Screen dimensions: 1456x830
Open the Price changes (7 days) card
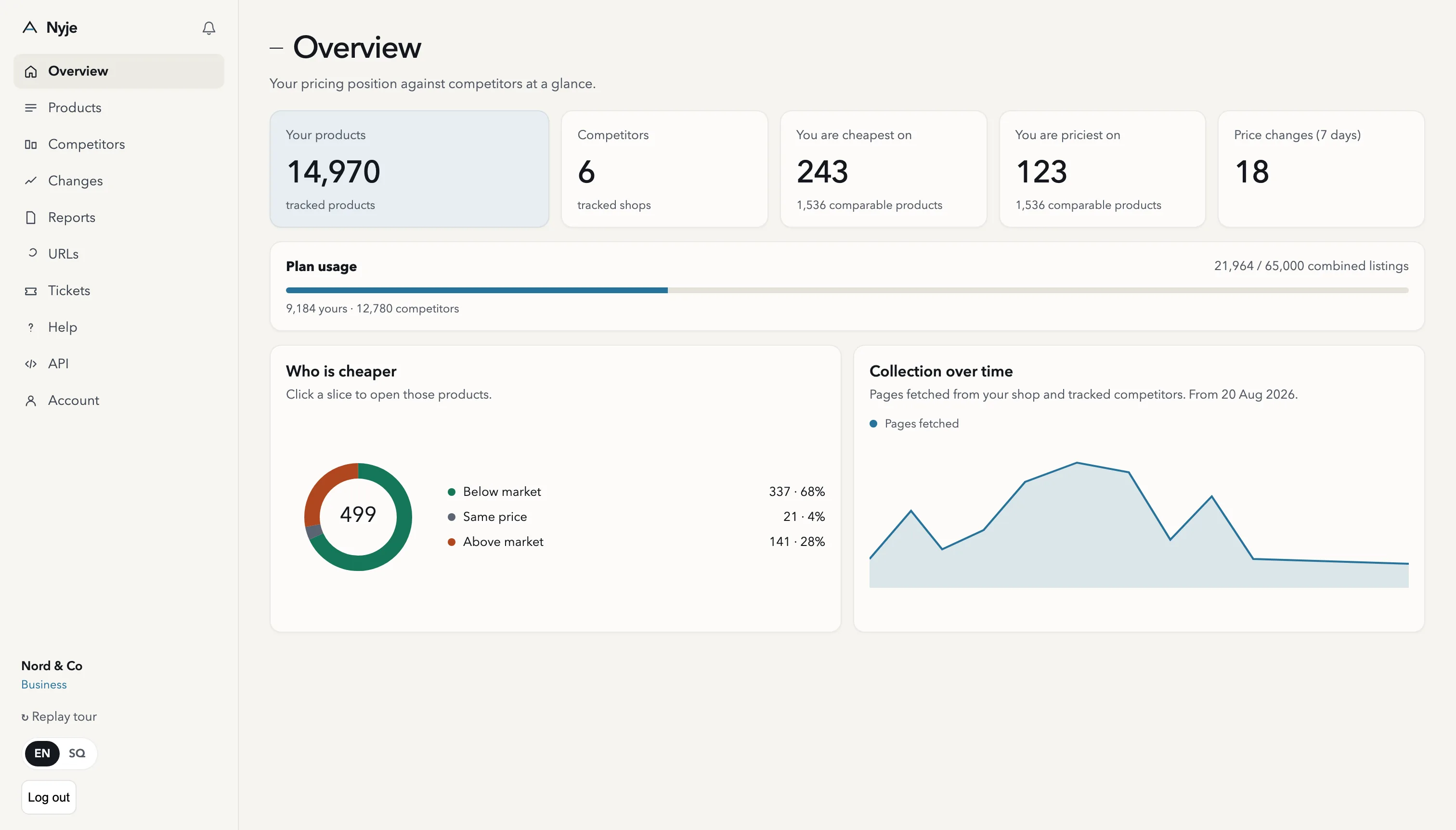click(x=1320, y=169)
